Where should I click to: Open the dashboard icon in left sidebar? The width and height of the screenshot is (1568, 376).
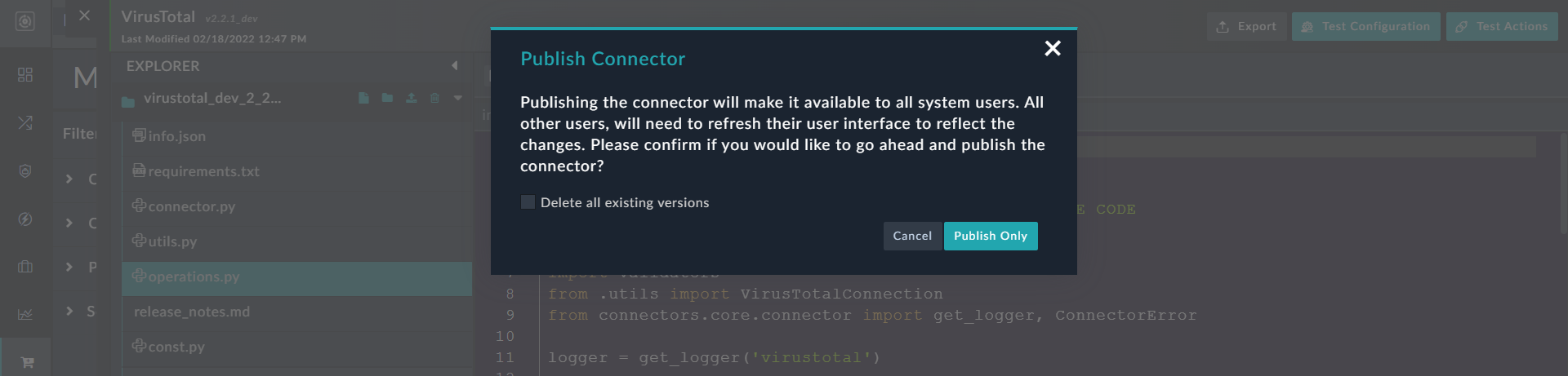(25, 75)
